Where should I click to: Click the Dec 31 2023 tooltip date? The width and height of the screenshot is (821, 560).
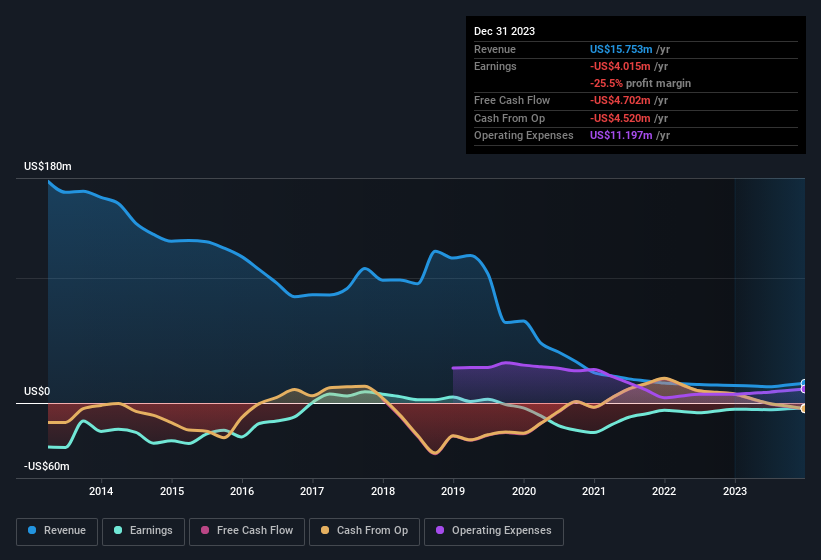(504, 31)
